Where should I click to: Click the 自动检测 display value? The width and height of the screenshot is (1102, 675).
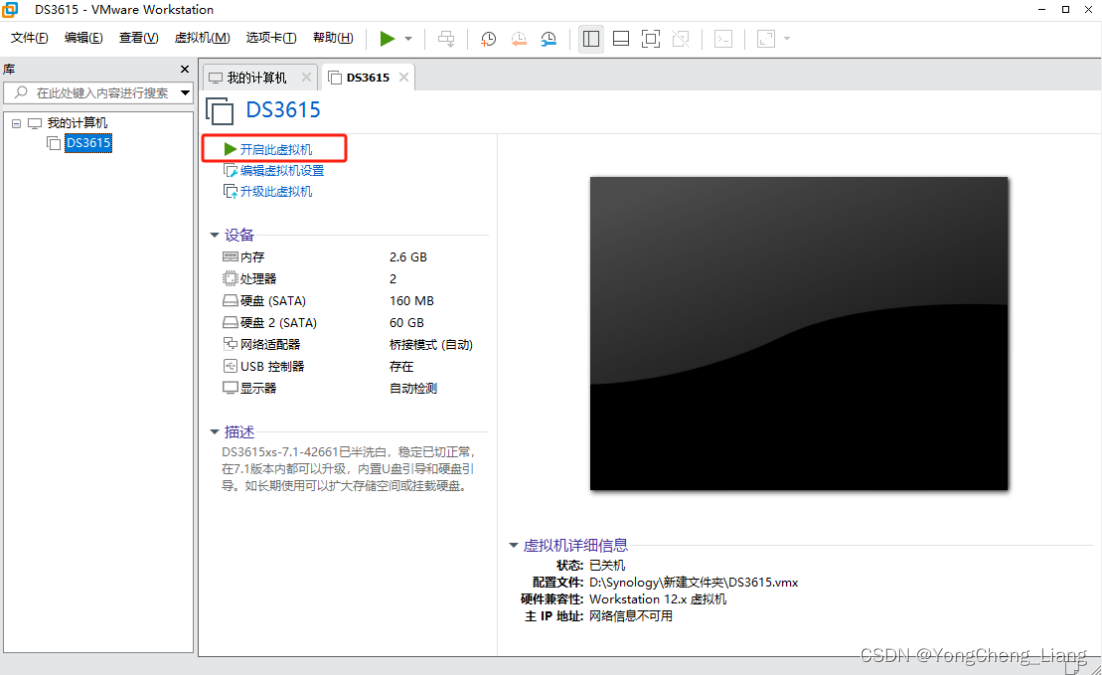point(413,388)
